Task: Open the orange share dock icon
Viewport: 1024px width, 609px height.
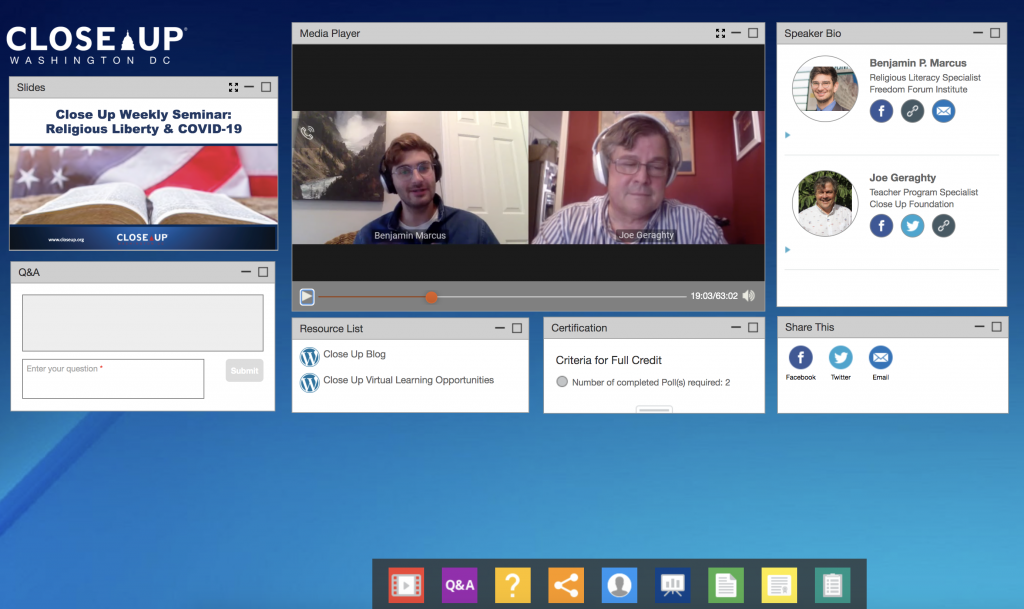Action: (x=566, y=585)
